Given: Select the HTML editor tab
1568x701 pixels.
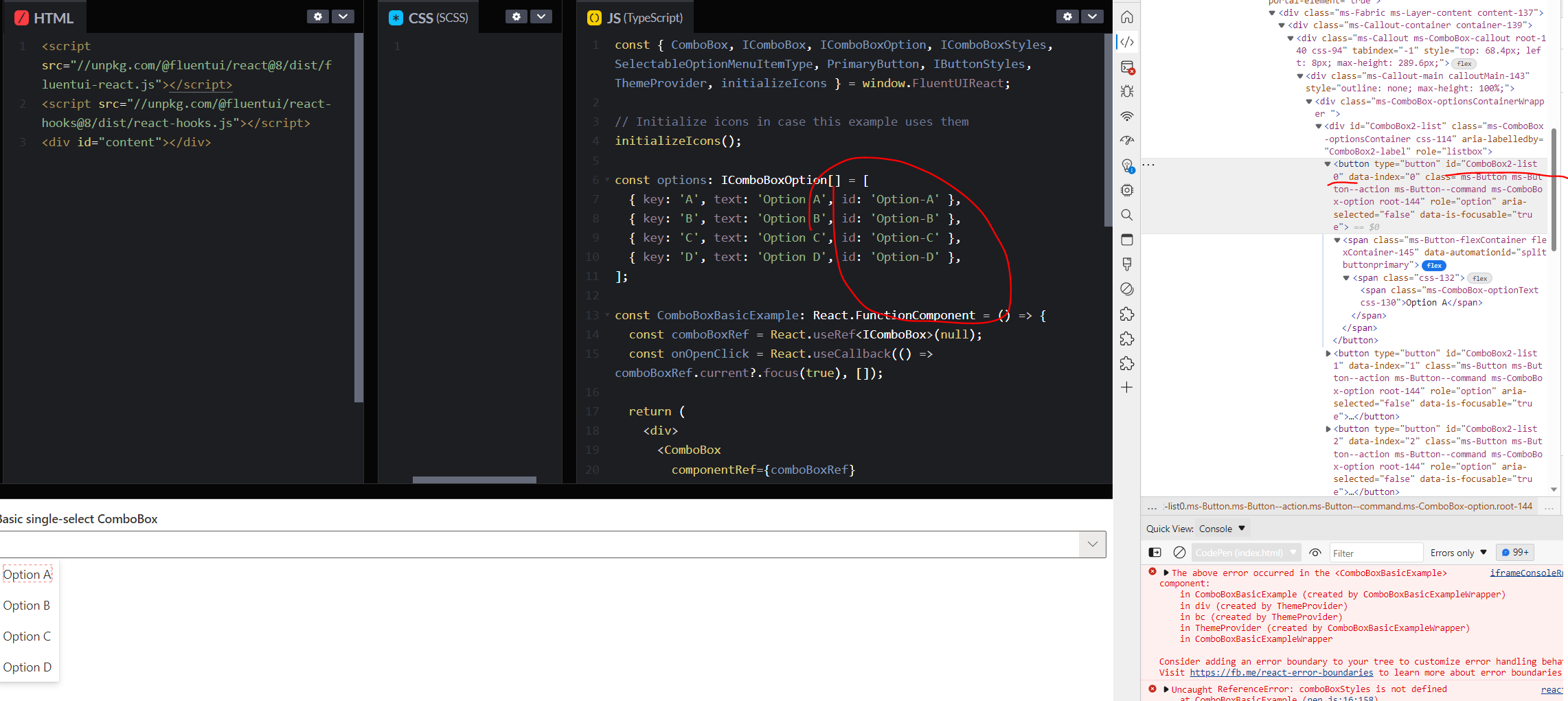Looking at the screenshot, I should click(x=45, y=18).
